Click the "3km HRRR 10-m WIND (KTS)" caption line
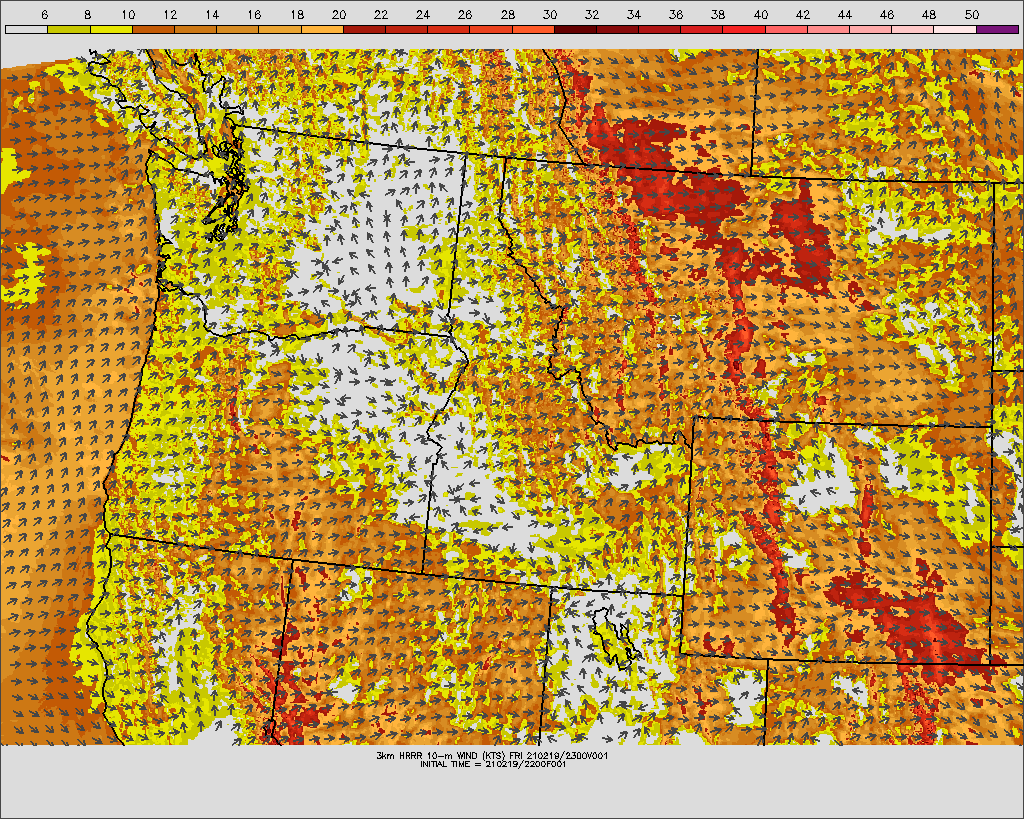Viewport: 1024px width, 819px height. (492, 756)
